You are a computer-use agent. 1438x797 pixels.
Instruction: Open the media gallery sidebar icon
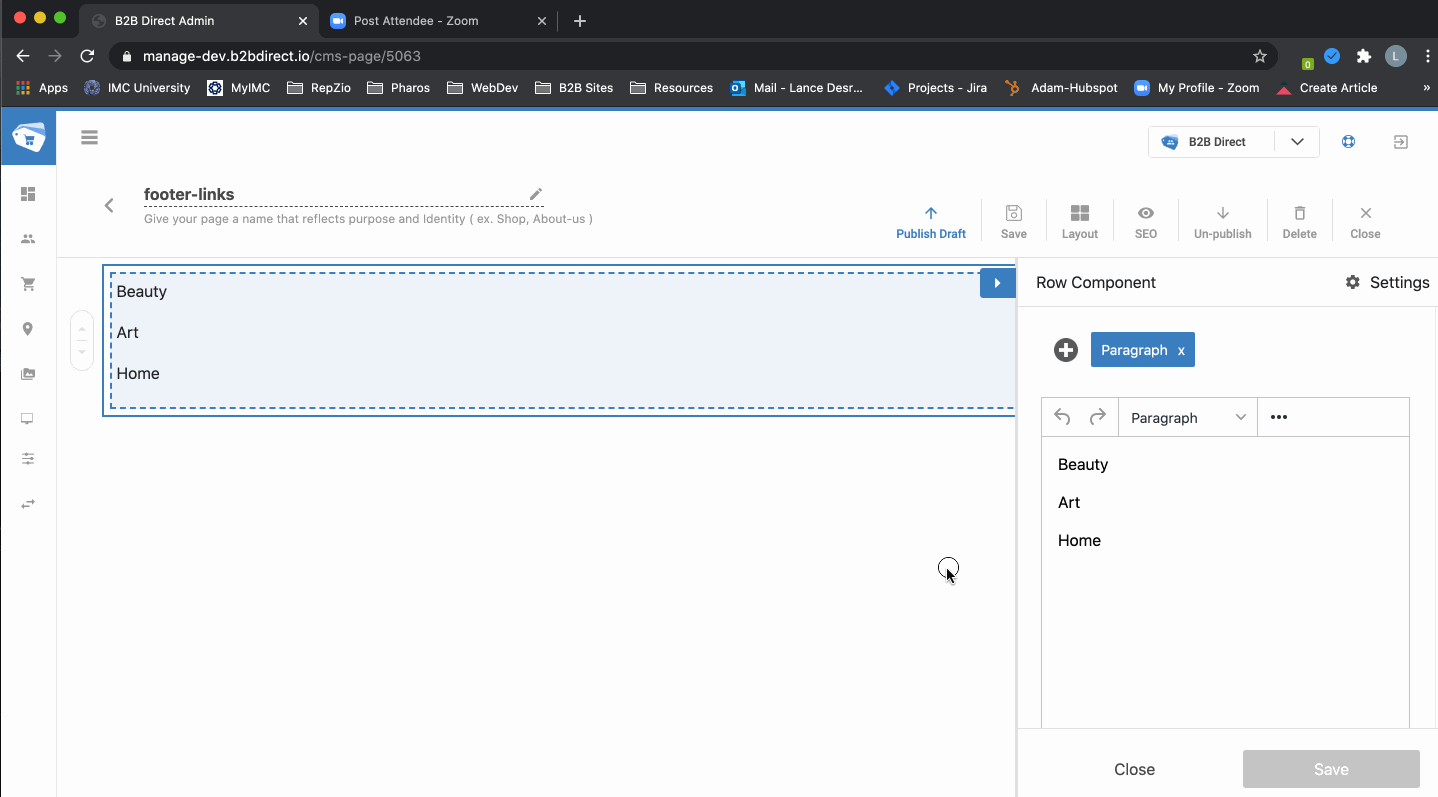tap(28, 374)
